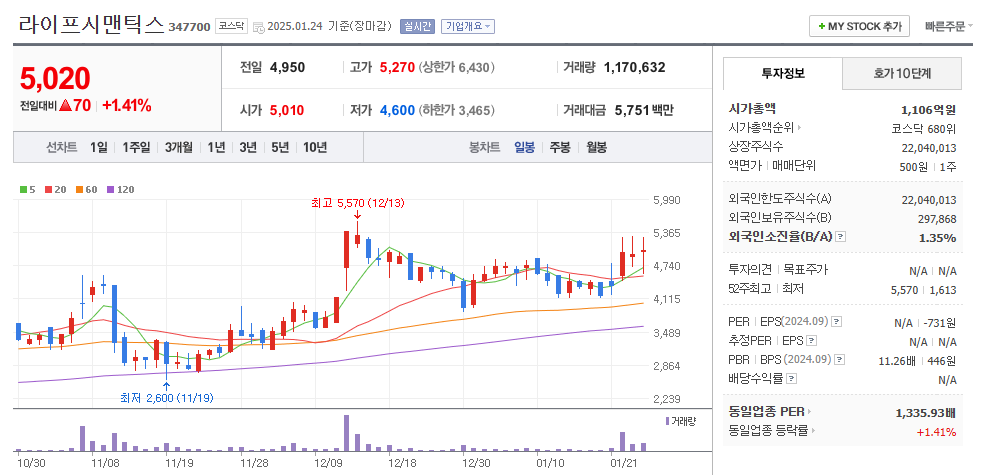
Task: Switch to 투자정보 tab
Action: (783, 73)
